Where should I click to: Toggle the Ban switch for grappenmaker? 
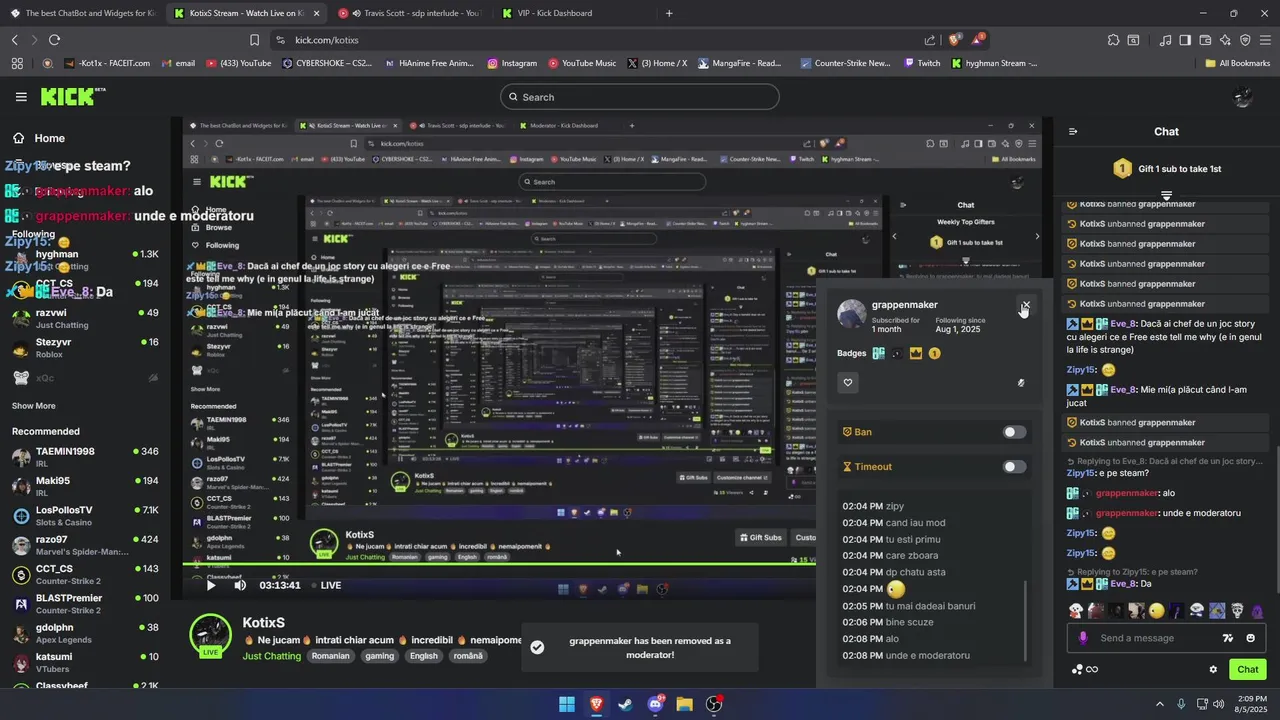click(1014, 432)
